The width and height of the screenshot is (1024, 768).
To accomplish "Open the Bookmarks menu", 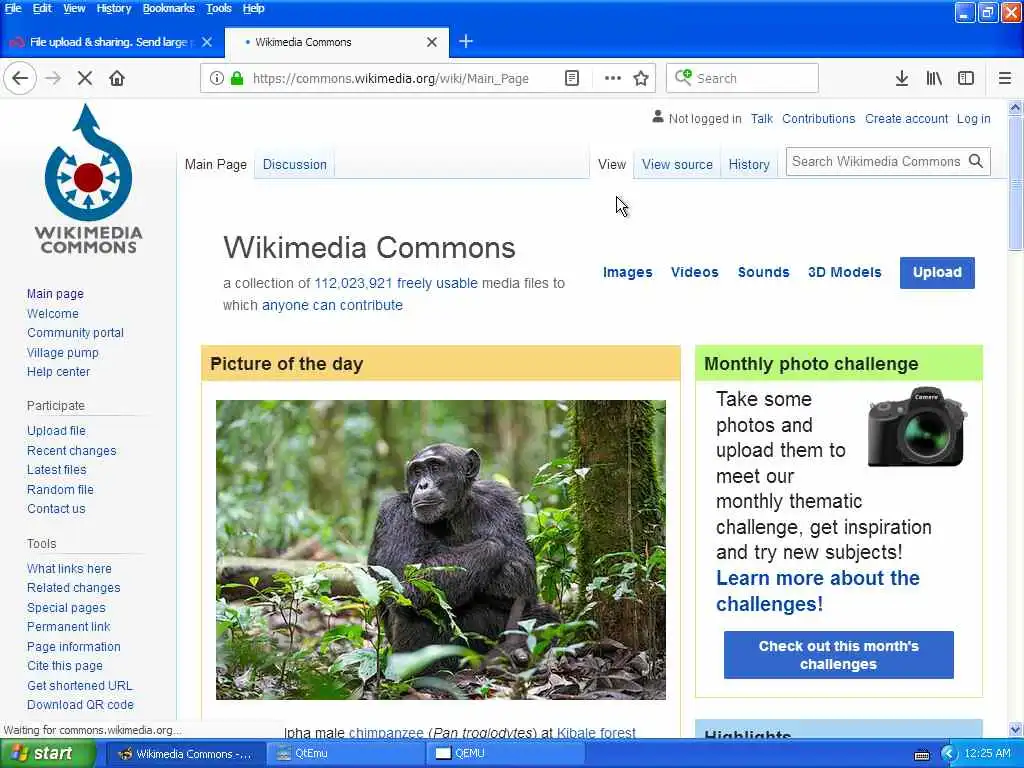I will pyautogui.click(x=168, y=8).
